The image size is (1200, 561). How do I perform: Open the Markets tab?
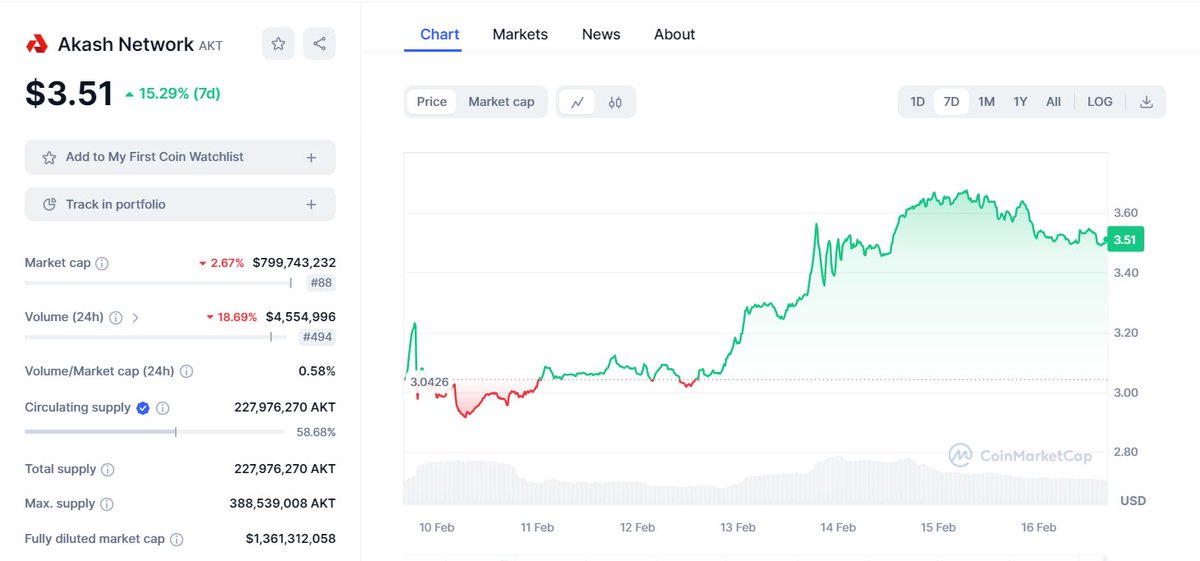(520, 34)
